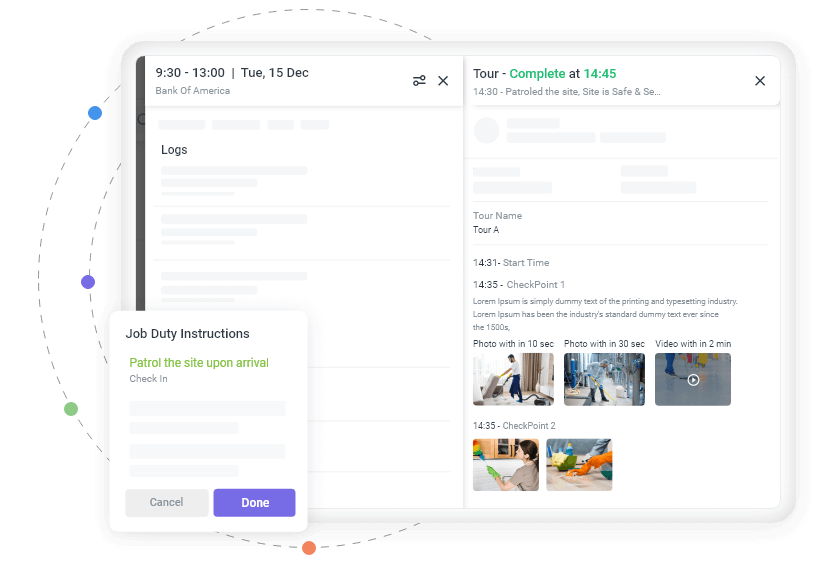View first CheckPoint 2 cleaning photo
This screenshot has width=836, height=563.
(x=505, y=464)
